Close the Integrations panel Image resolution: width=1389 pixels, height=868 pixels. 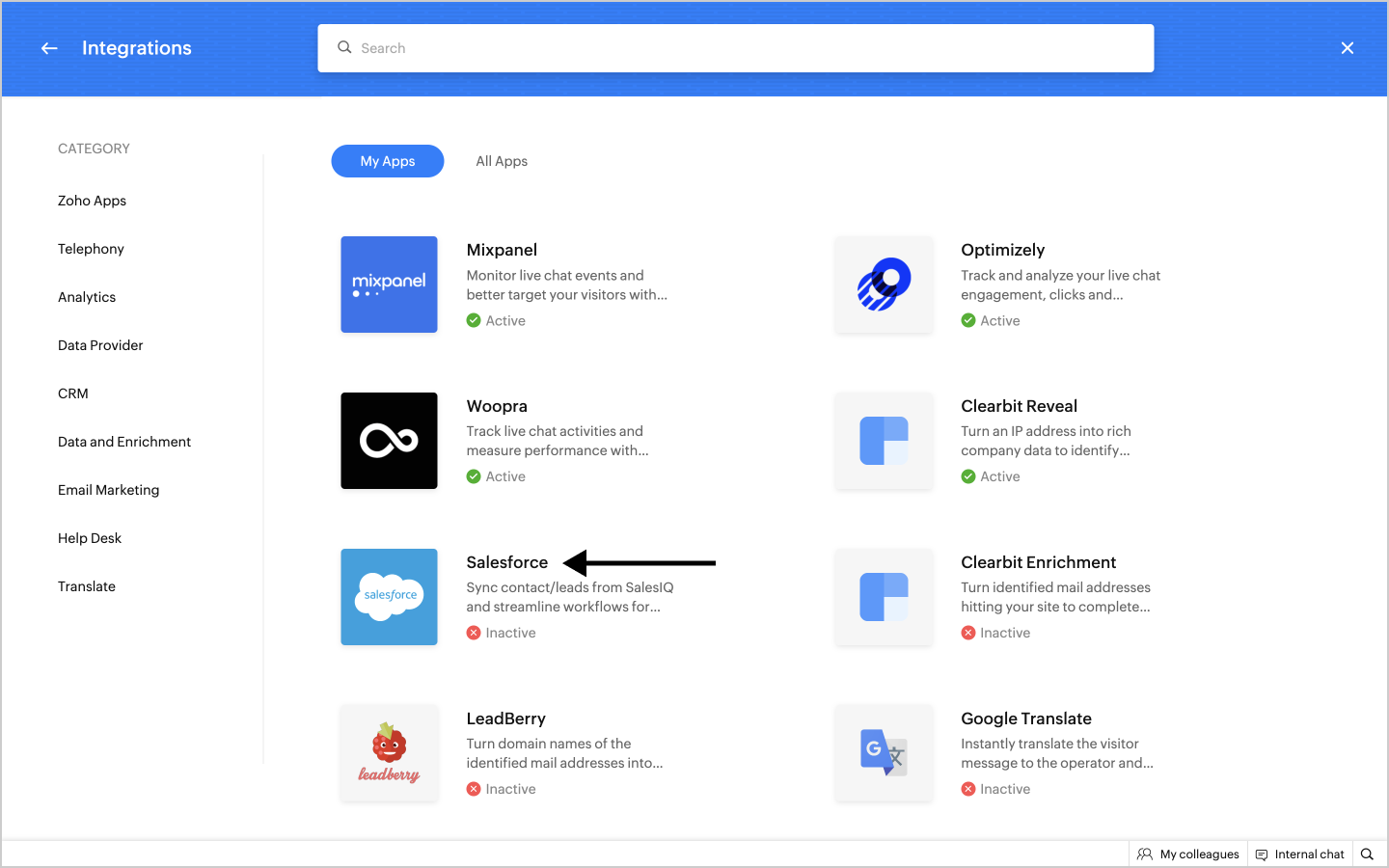coord(1348,48)
